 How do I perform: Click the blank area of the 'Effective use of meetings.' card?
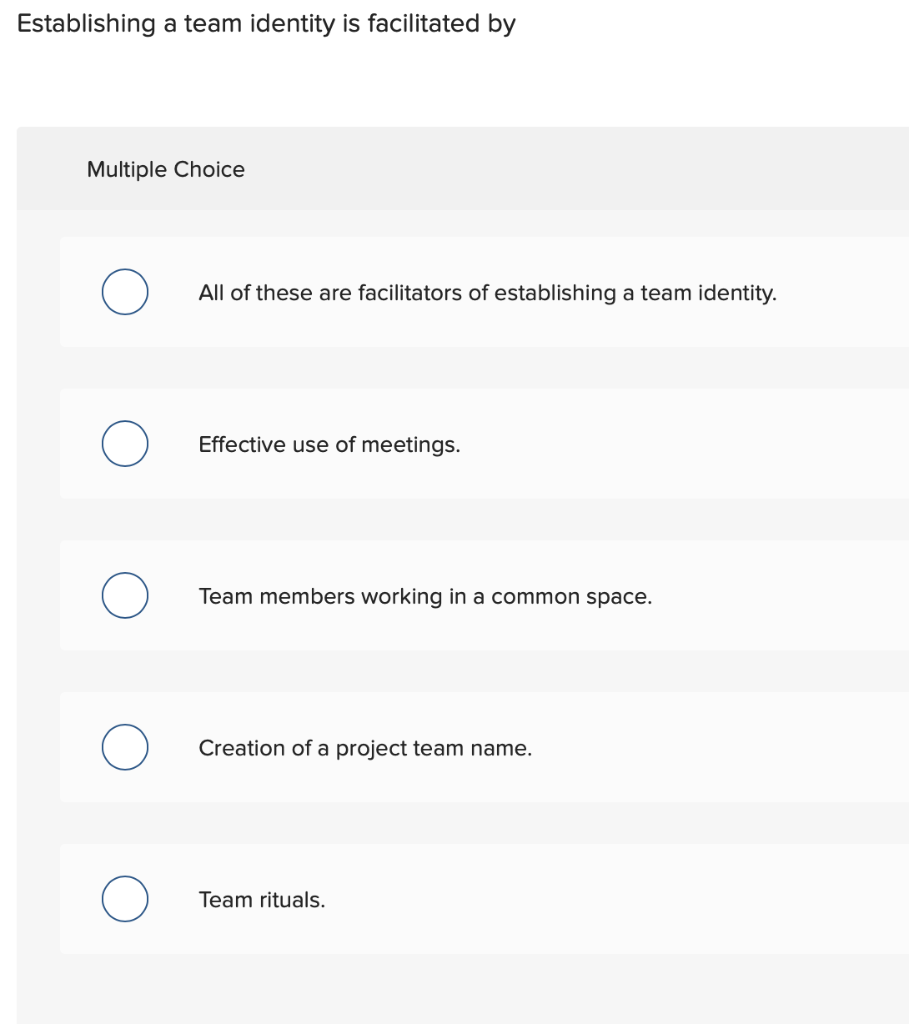tap(700, 445)
